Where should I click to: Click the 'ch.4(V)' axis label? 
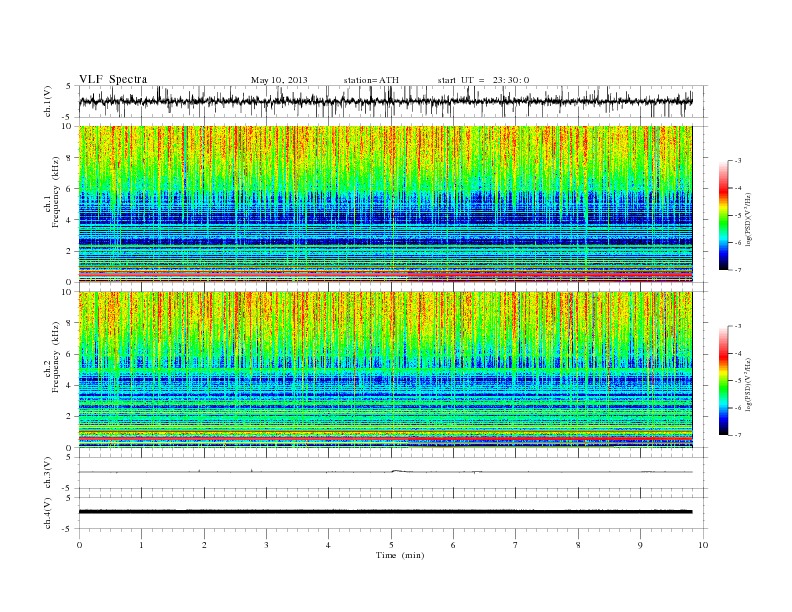tap(48, 513)
